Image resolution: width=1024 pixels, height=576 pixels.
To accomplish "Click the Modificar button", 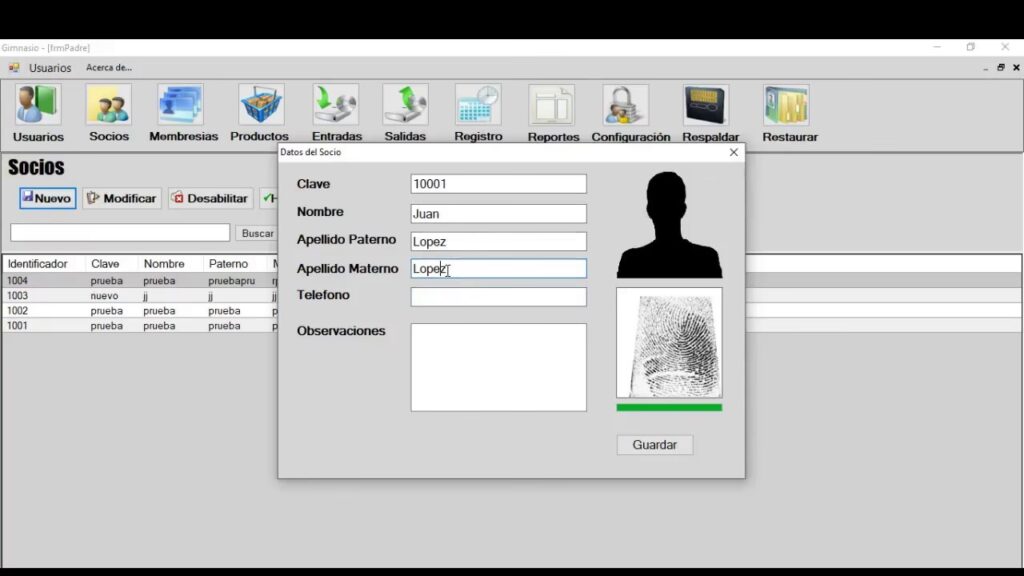I will point(122,198).
